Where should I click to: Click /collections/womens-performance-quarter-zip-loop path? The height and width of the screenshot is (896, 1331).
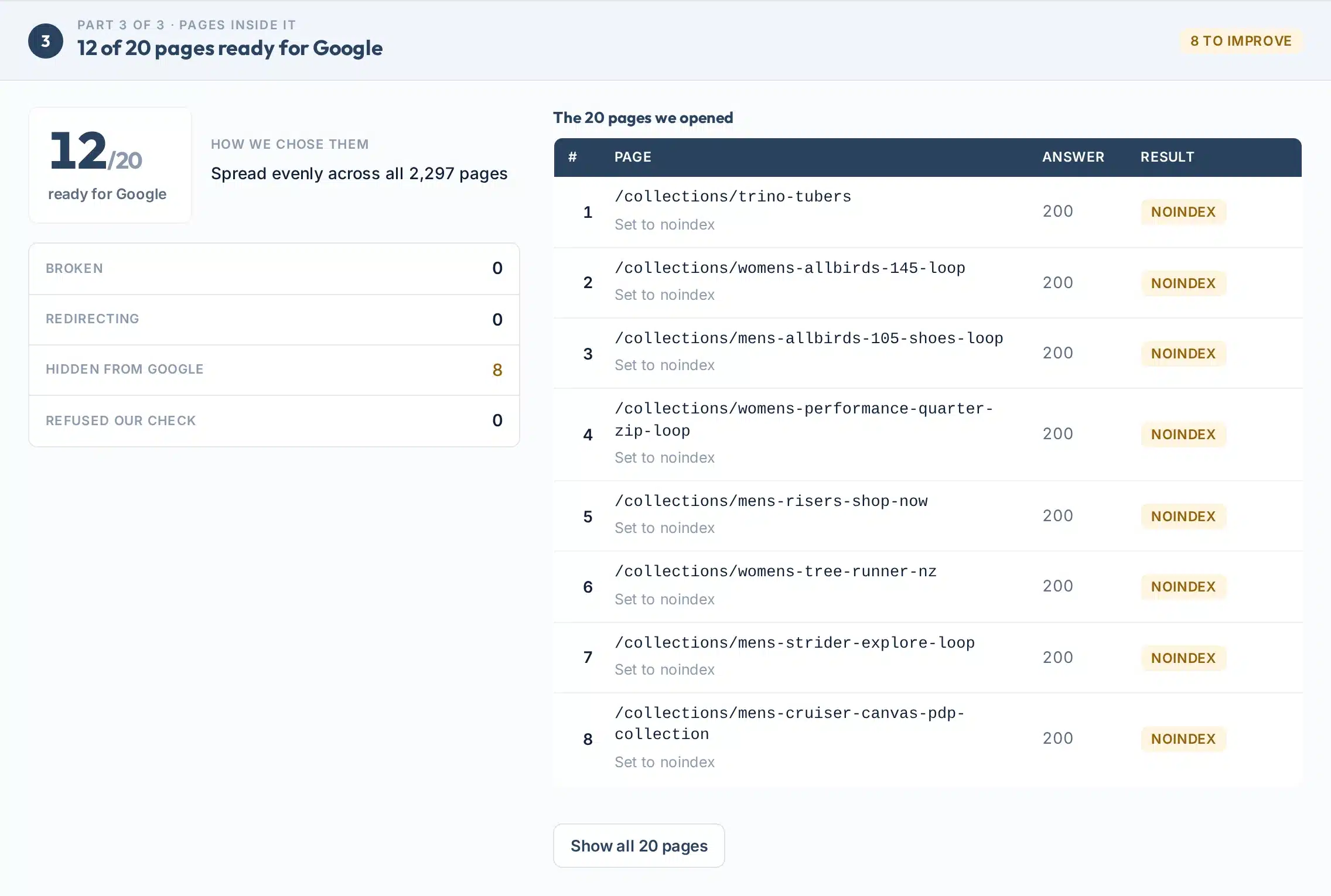[804, 419]
